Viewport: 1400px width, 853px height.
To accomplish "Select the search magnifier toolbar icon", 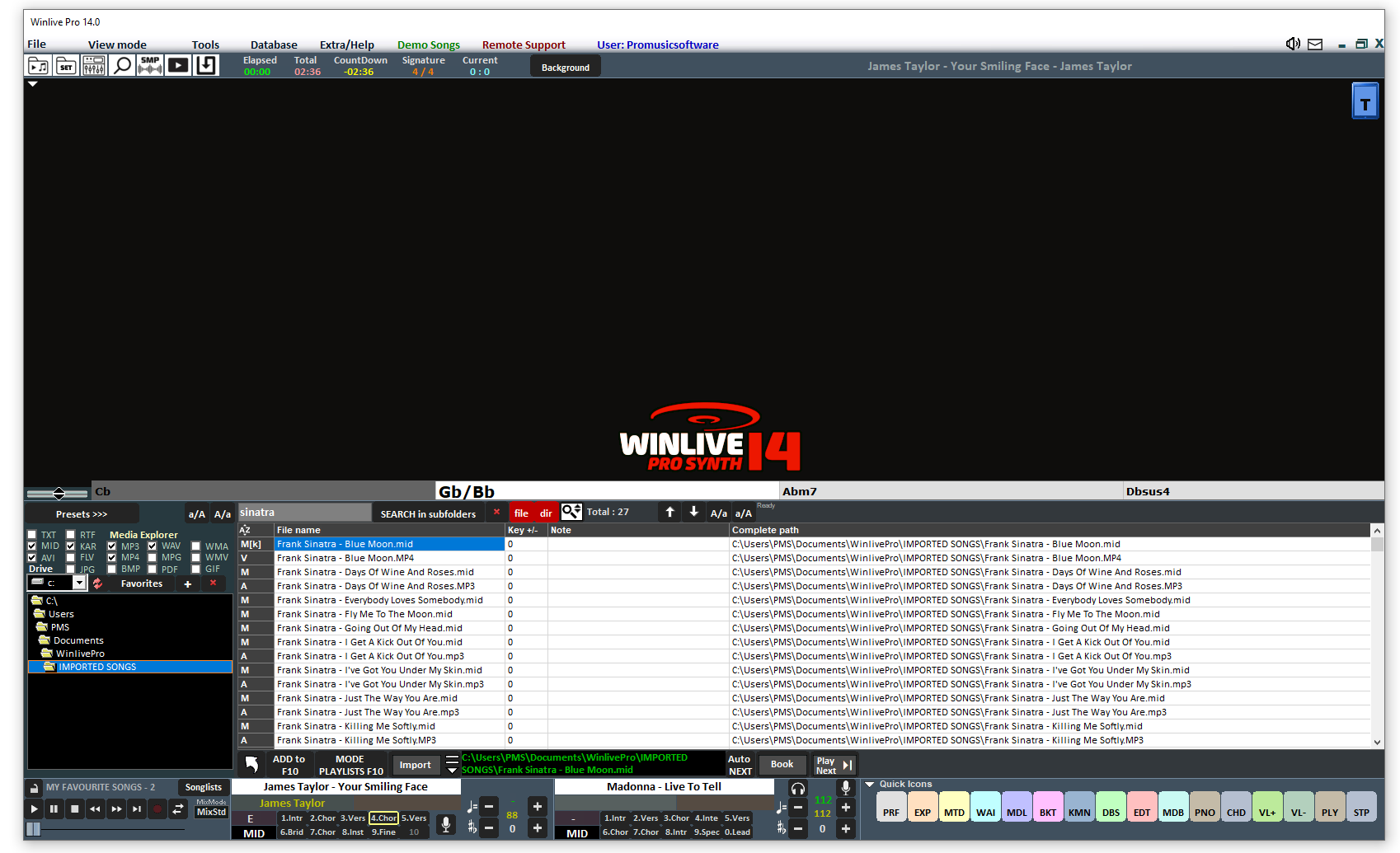I will 121,64.
